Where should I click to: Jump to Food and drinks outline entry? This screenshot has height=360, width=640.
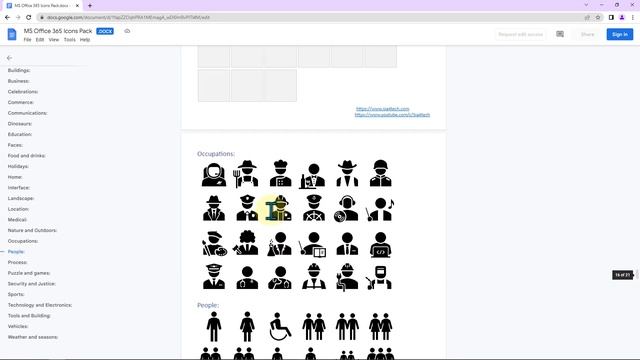coord(27,156)
